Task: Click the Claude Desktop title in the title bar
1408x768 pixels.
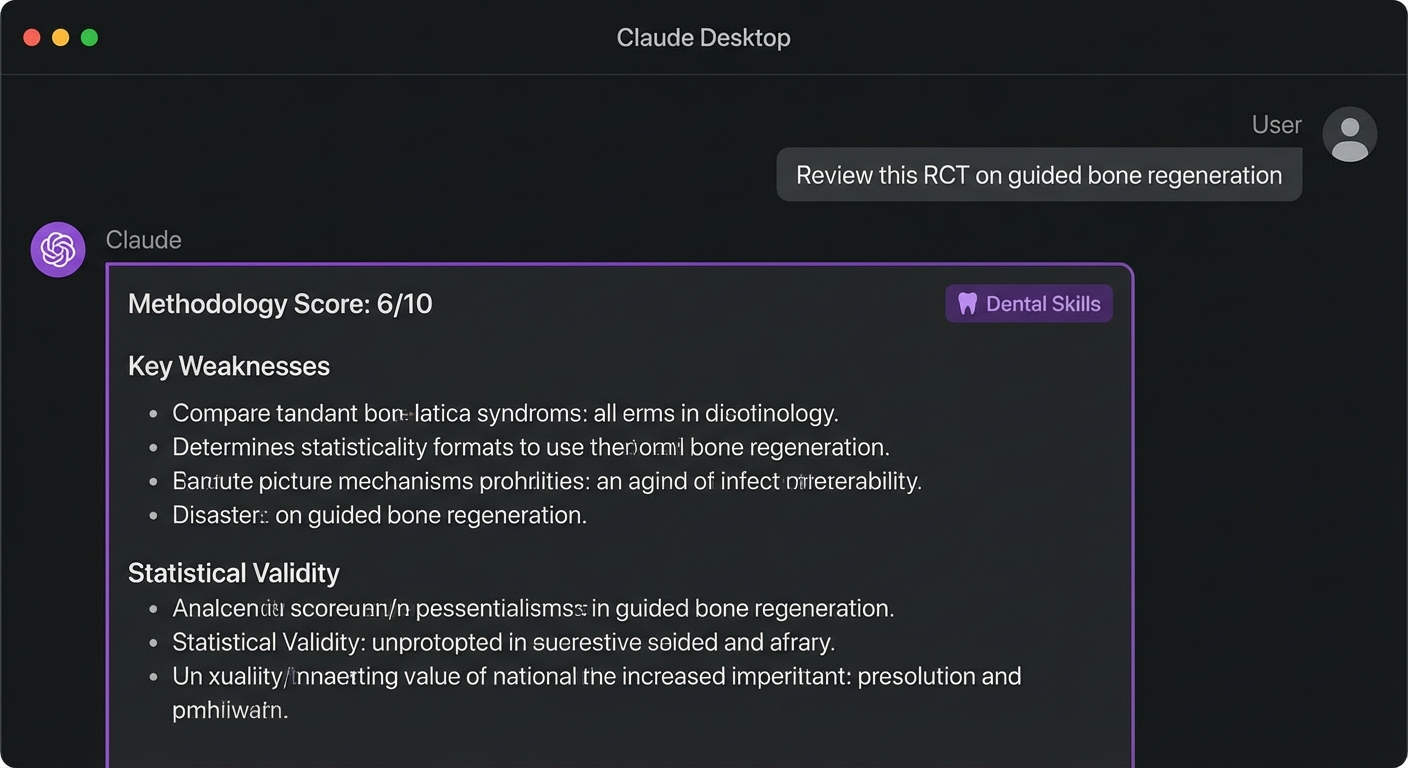Action: coord(703,37)
